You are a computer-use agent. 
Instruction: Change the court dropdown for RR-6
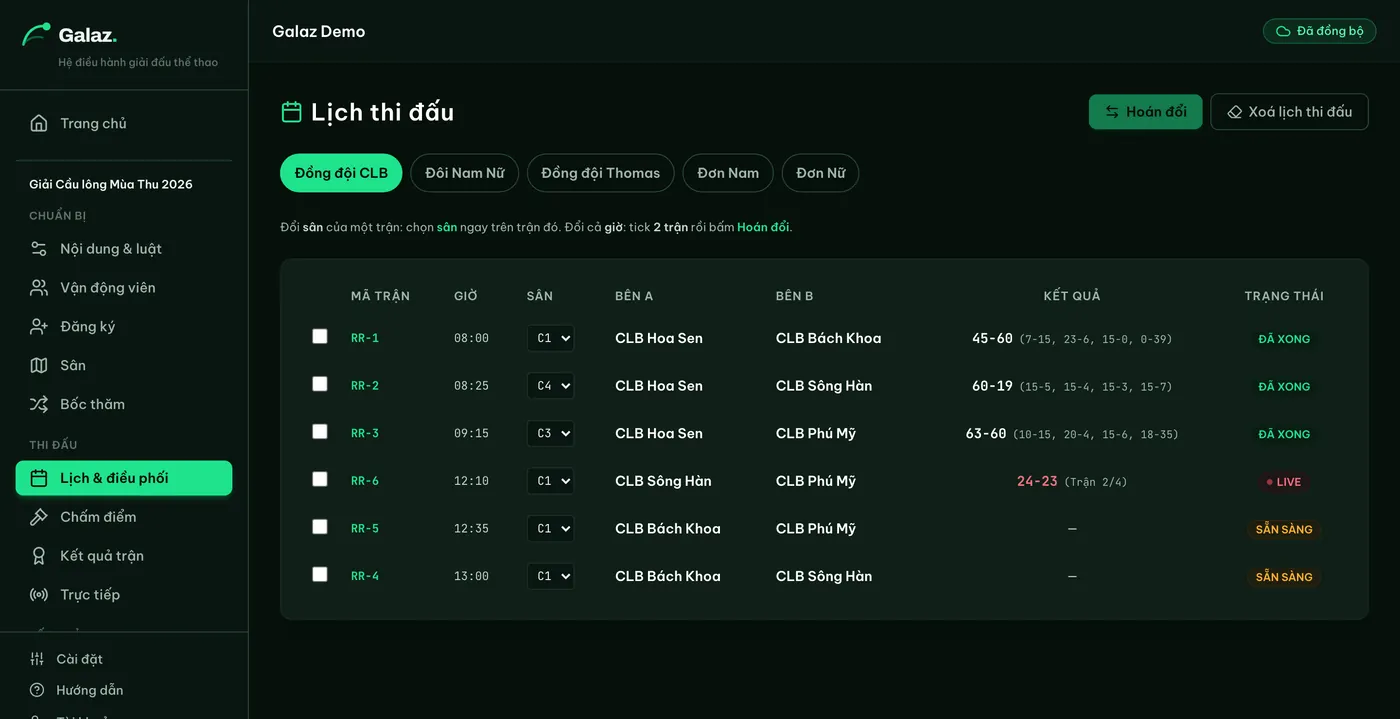tap(551, 481)
